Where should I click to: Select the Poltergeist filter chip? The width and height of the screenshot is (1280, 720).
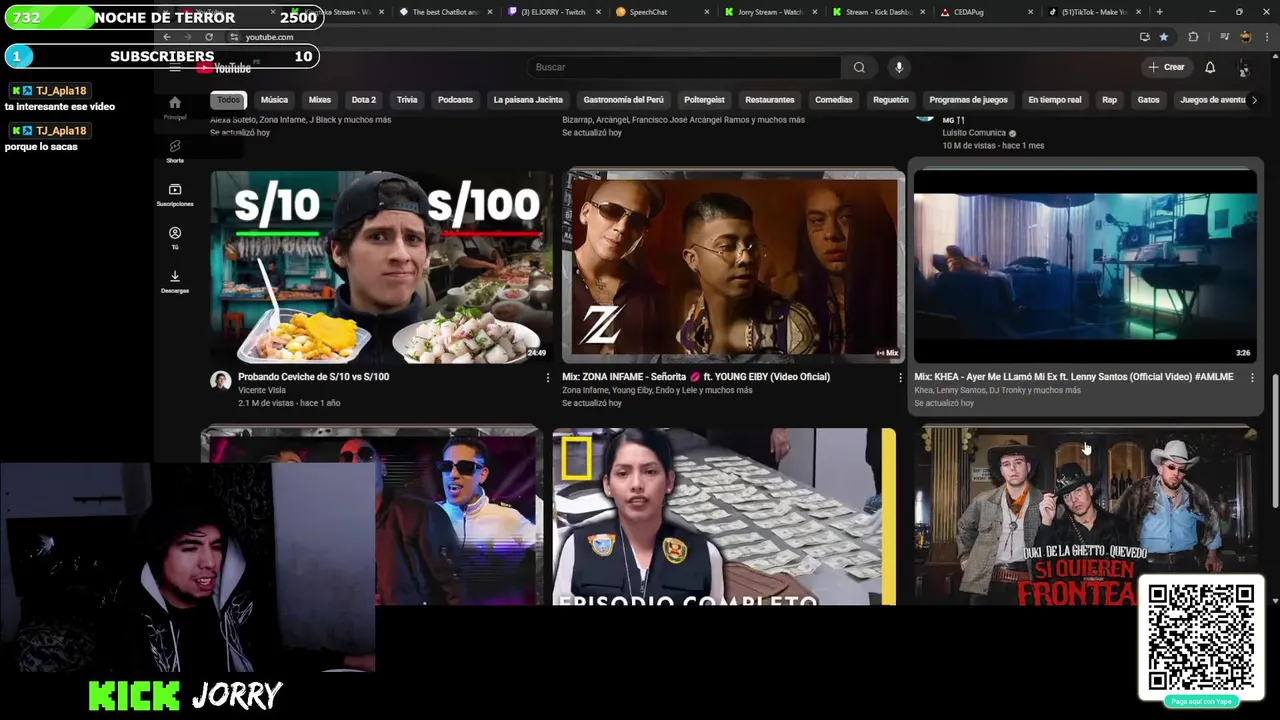tap(704, 100)
